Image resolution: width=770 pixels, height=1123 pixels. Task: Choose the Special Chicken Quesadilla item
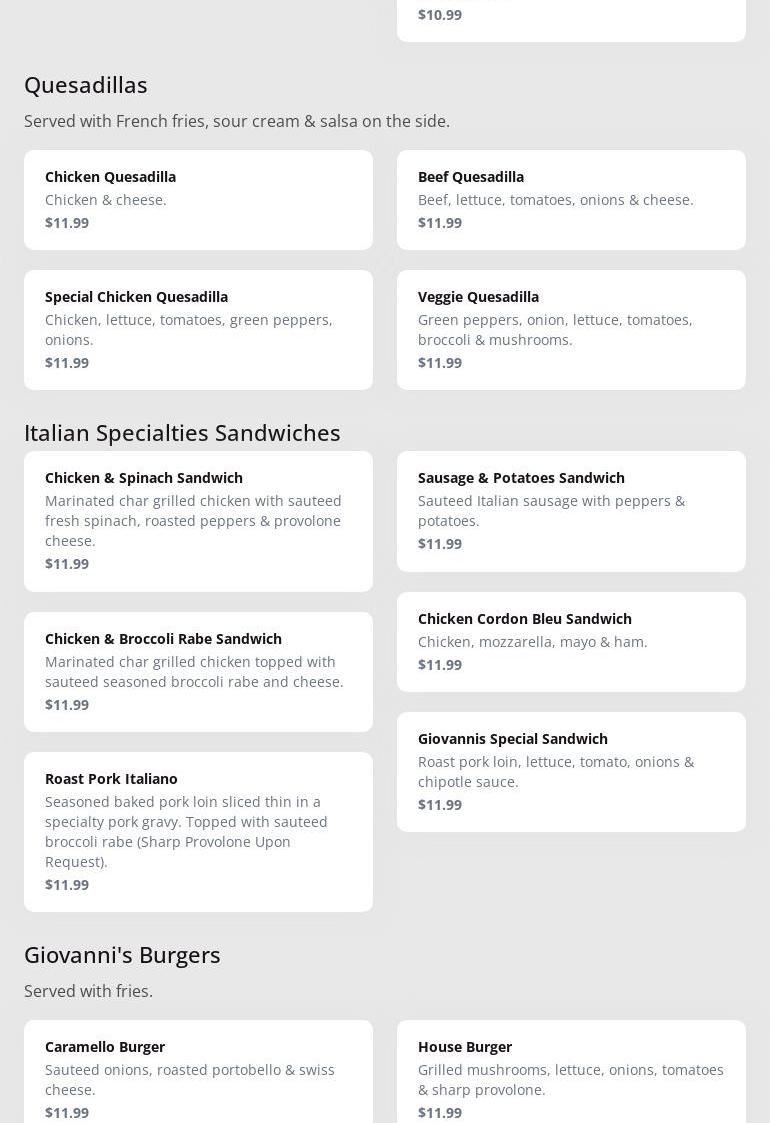tap(198, 329)
